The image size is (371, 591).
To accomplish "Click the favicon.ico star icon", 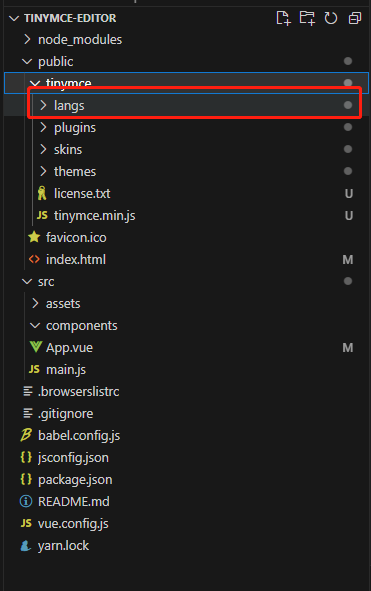I will [34, 237].
